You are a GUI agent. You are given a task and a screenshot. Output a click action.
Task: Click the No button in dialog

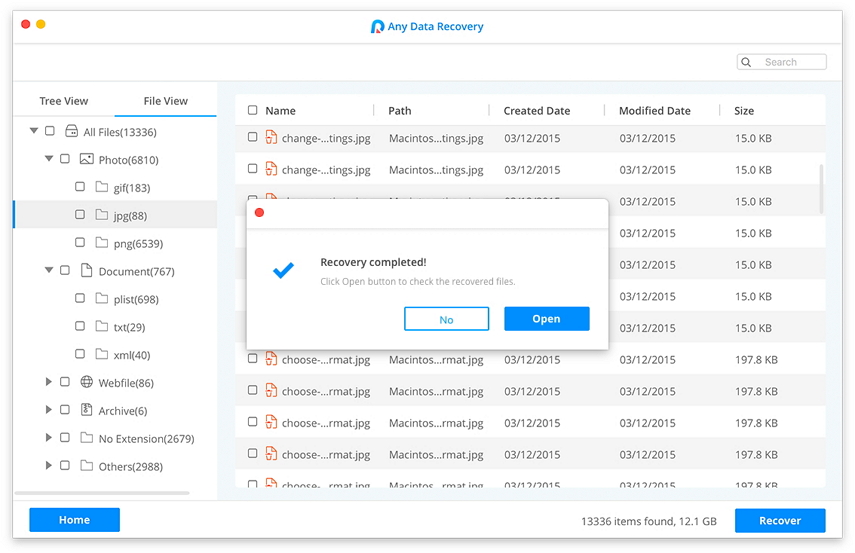[x=446, y=319]
